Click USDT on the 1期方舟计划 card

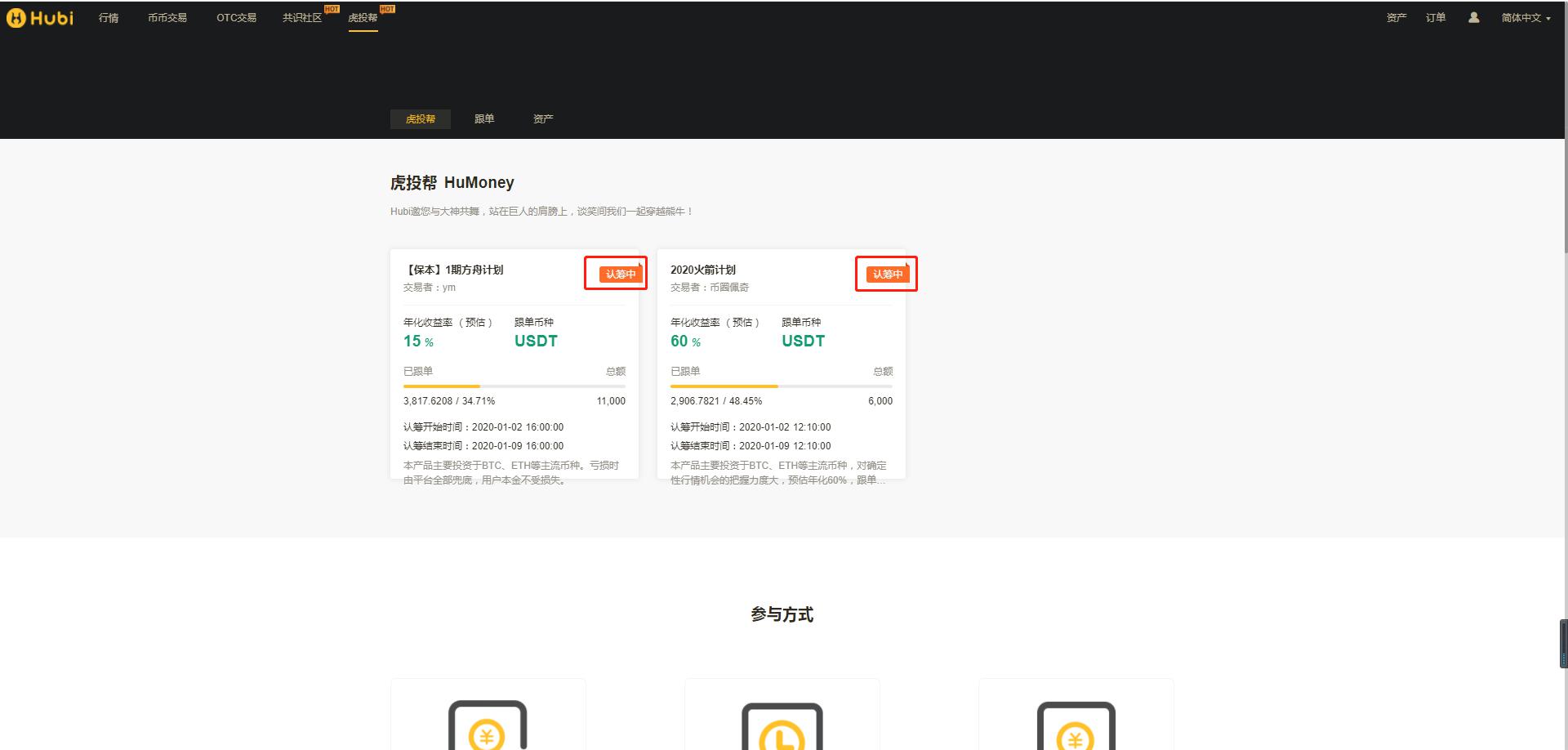(536, 342)
